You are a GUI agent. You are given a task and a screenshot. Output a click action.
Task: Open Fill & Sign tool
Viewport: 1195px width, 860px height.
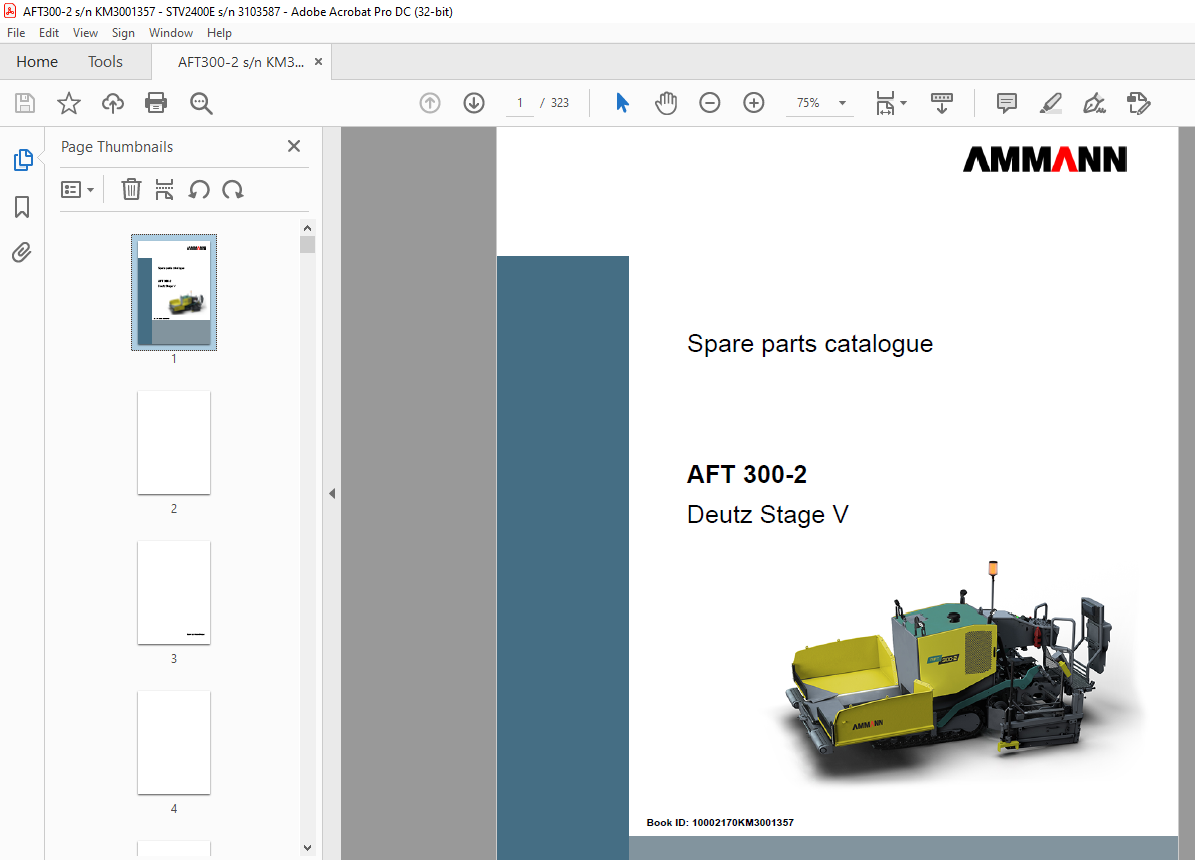pos(1094,103)
